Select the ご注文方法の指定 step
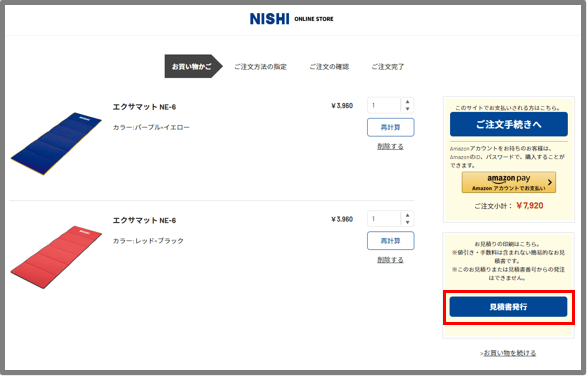This screenshot has width=587, height=377. pos(260,67)
